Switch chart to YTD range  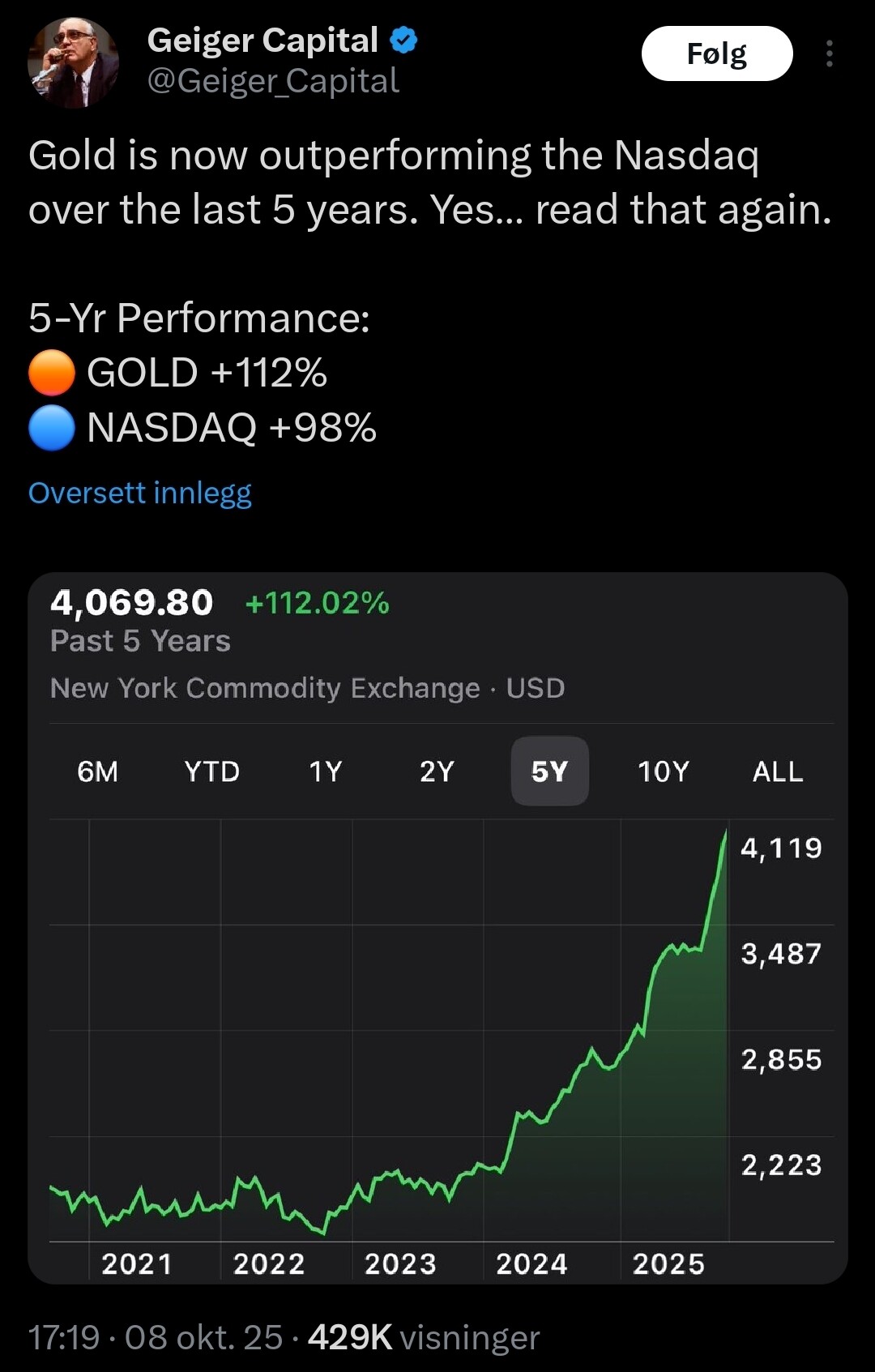coord(211,771)
